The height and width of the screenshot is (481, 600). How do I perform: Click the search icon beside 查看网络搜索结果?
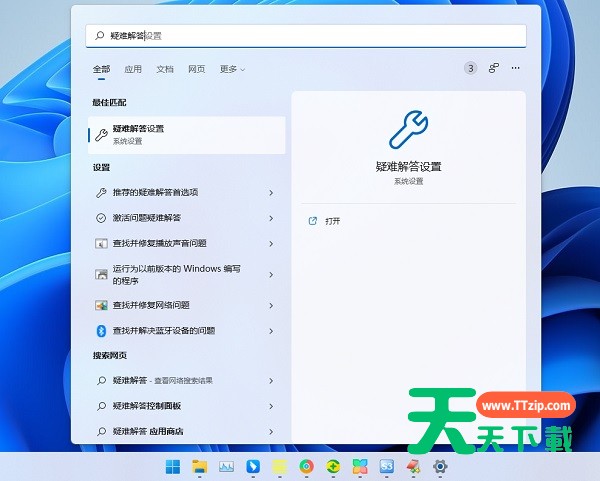101,381
